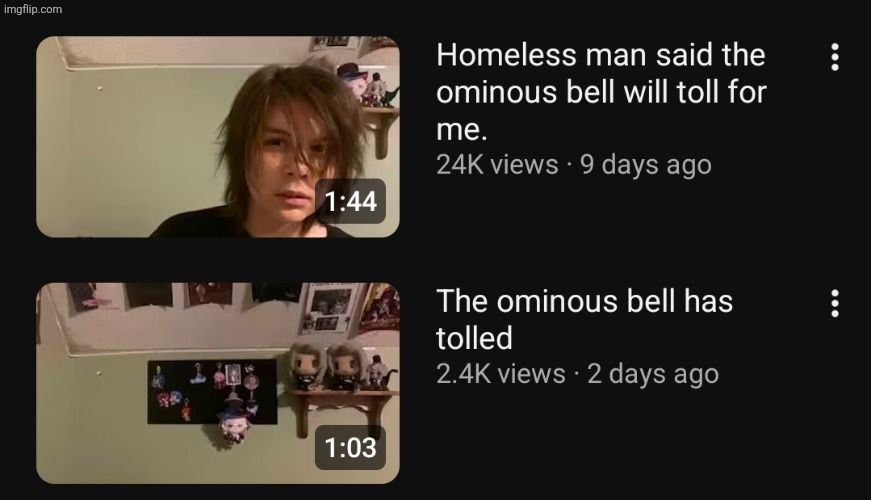Click the 9 days ago label
Image resolution: width=871 pixels, height=500 pixels.
[x=645, y=165]
